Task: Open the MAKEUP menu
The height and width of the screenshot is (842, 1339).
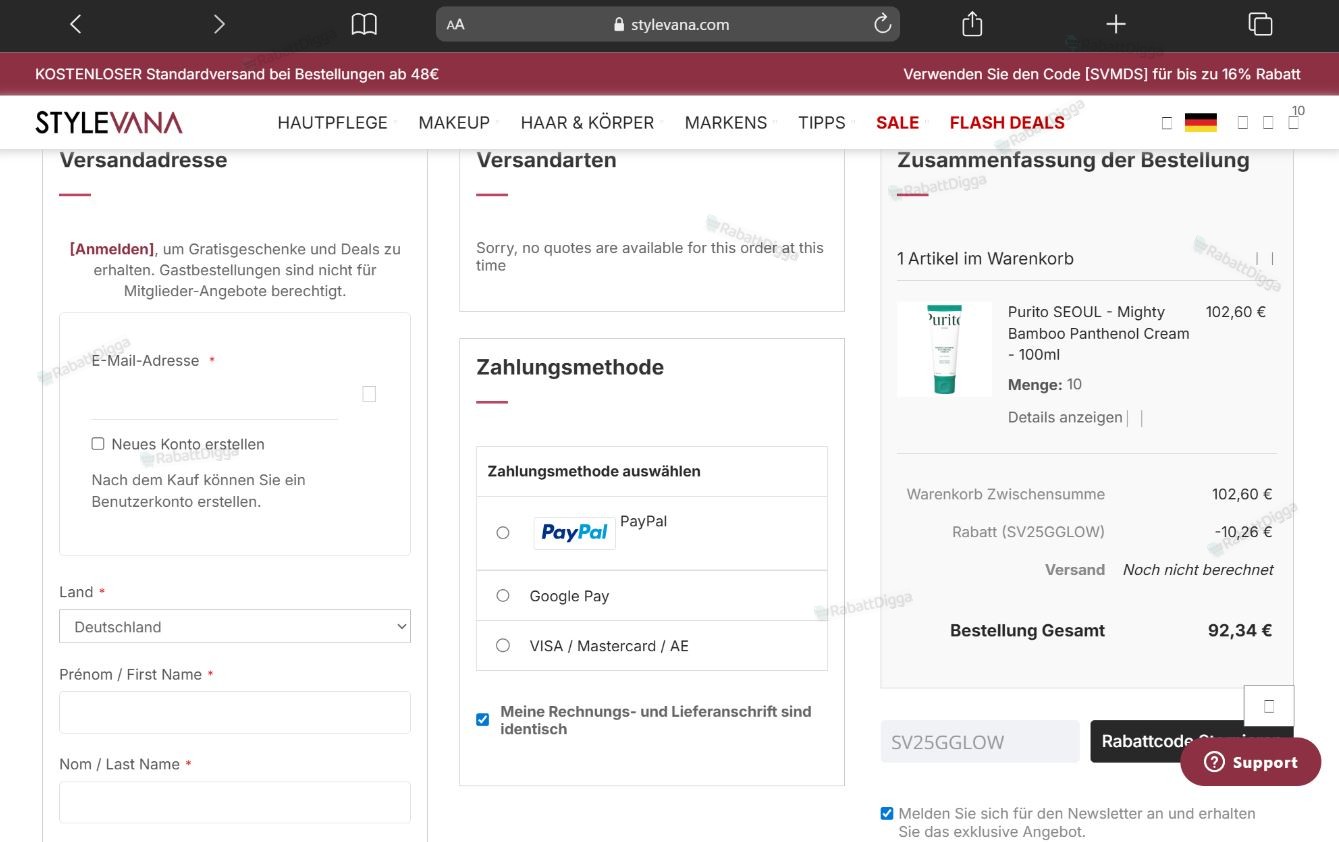Action: click(454, 123)
